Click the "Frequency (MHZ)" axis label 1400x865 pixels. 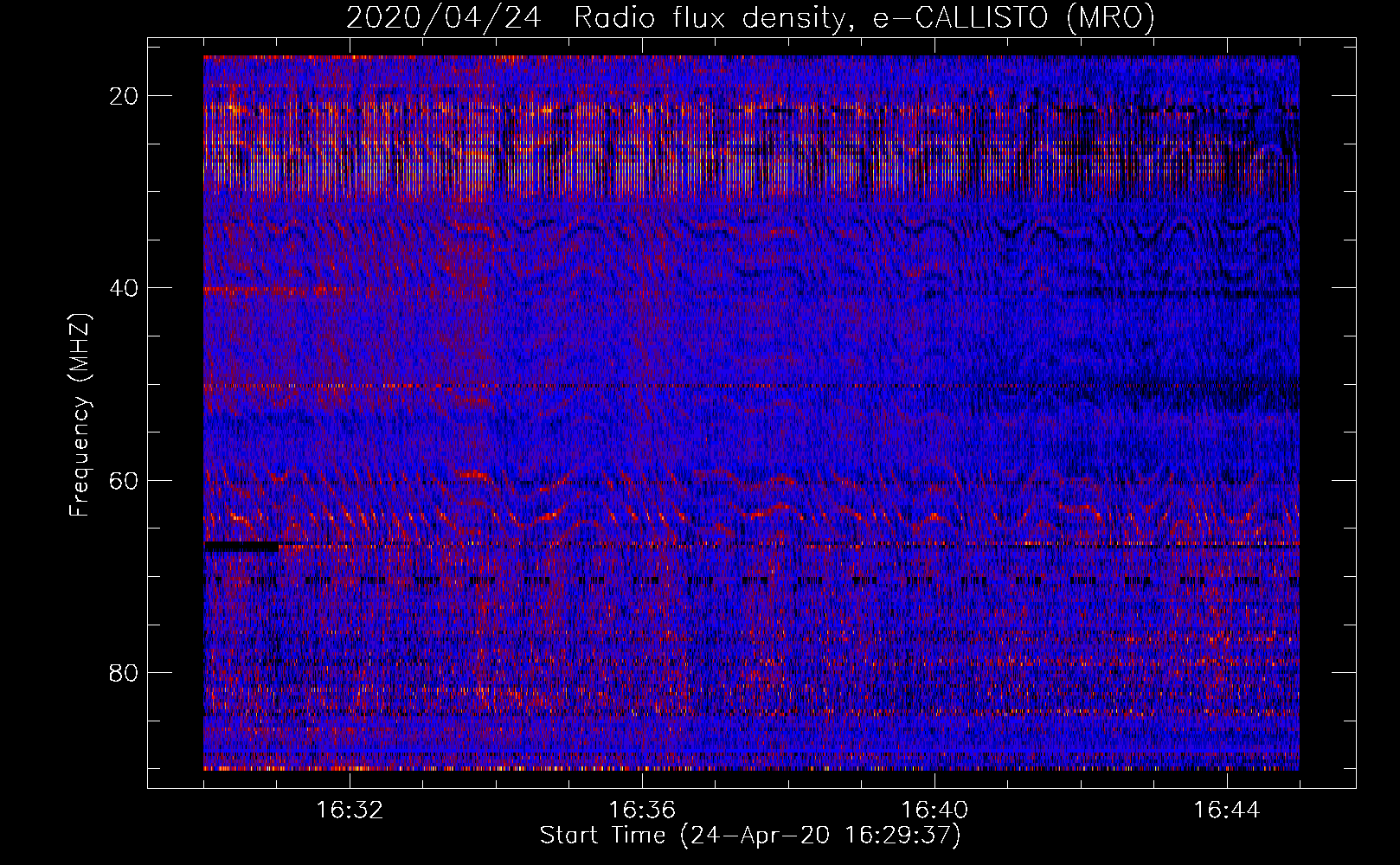click(80, 414)
